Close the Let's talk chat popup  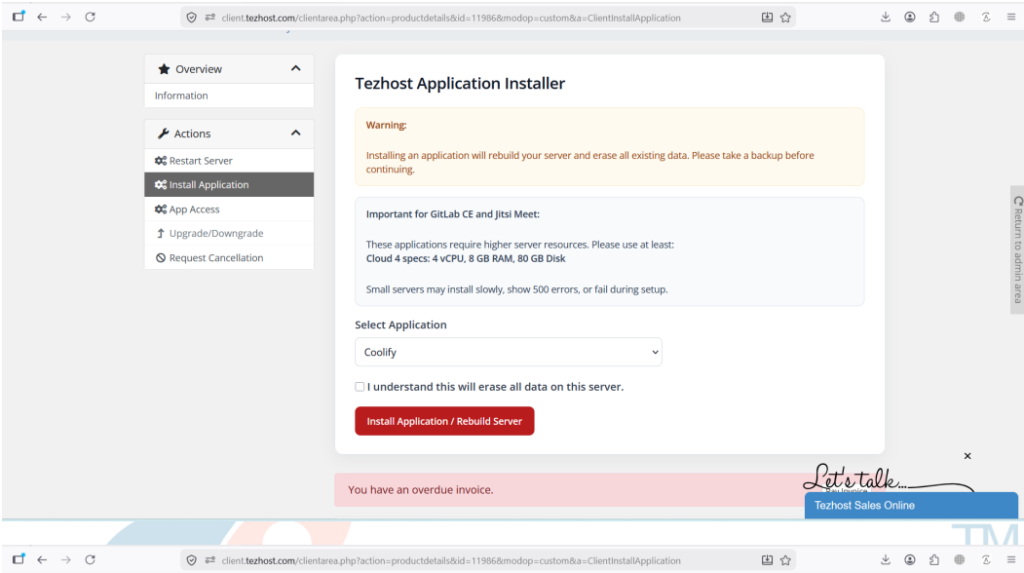[x=967, y=456]
